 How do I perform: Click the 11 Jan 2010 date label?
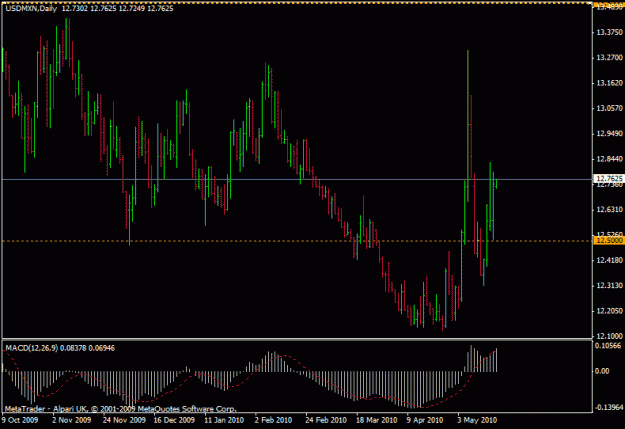click(224, 420)
